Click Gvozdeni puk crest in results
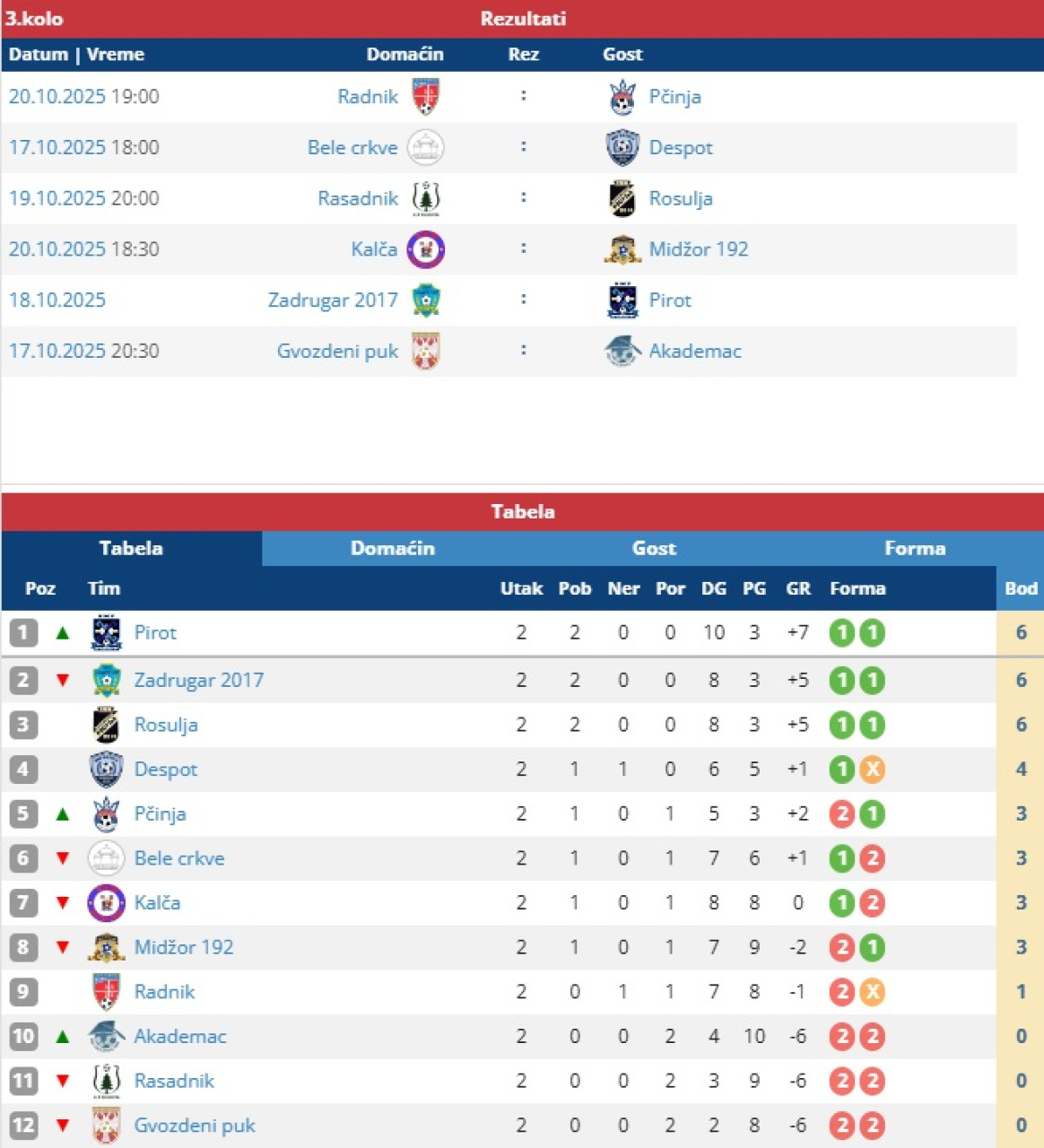Screen dimensions: 1044x1148 tap(426, 352)
